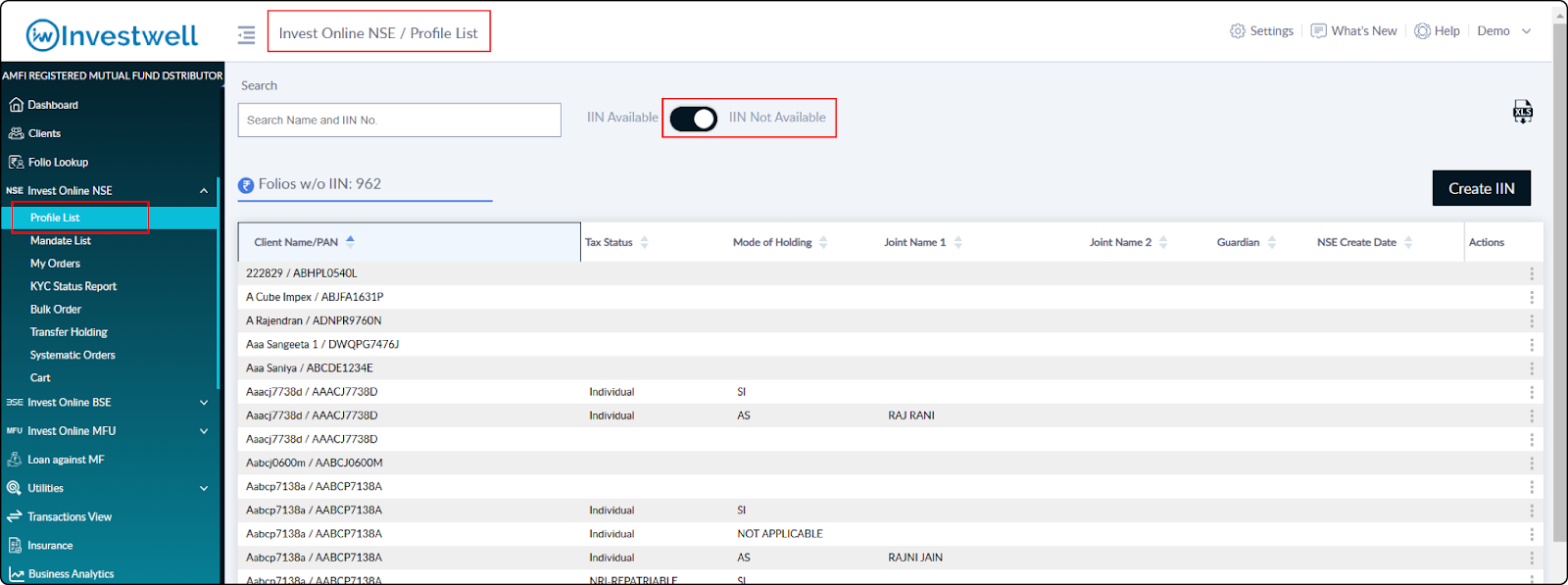Sort by Mode of Holding column
Viewport: 1568px width, 585px height.
coord(823,242)
